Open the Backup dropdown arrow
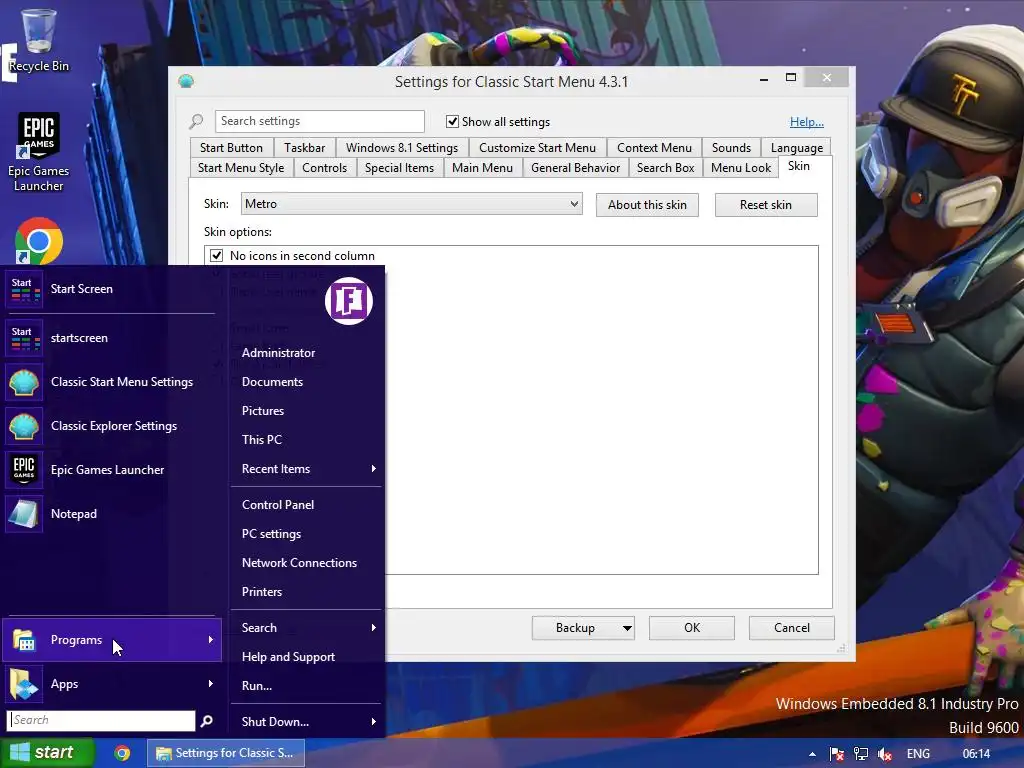1024x768 pixels. point(627,628)
